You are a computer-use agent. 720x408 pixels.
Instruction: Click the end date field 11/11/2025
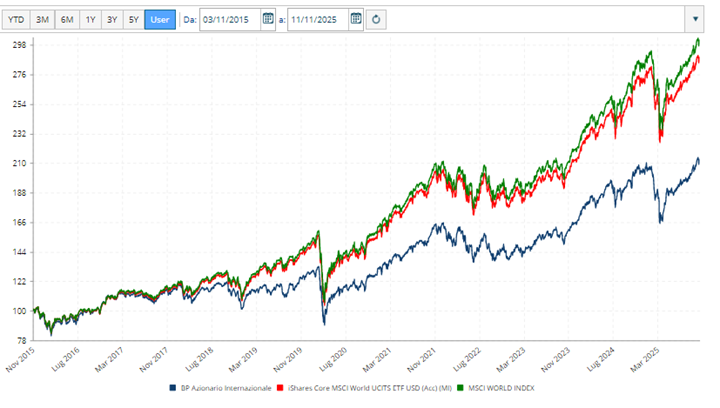(317, 19)
